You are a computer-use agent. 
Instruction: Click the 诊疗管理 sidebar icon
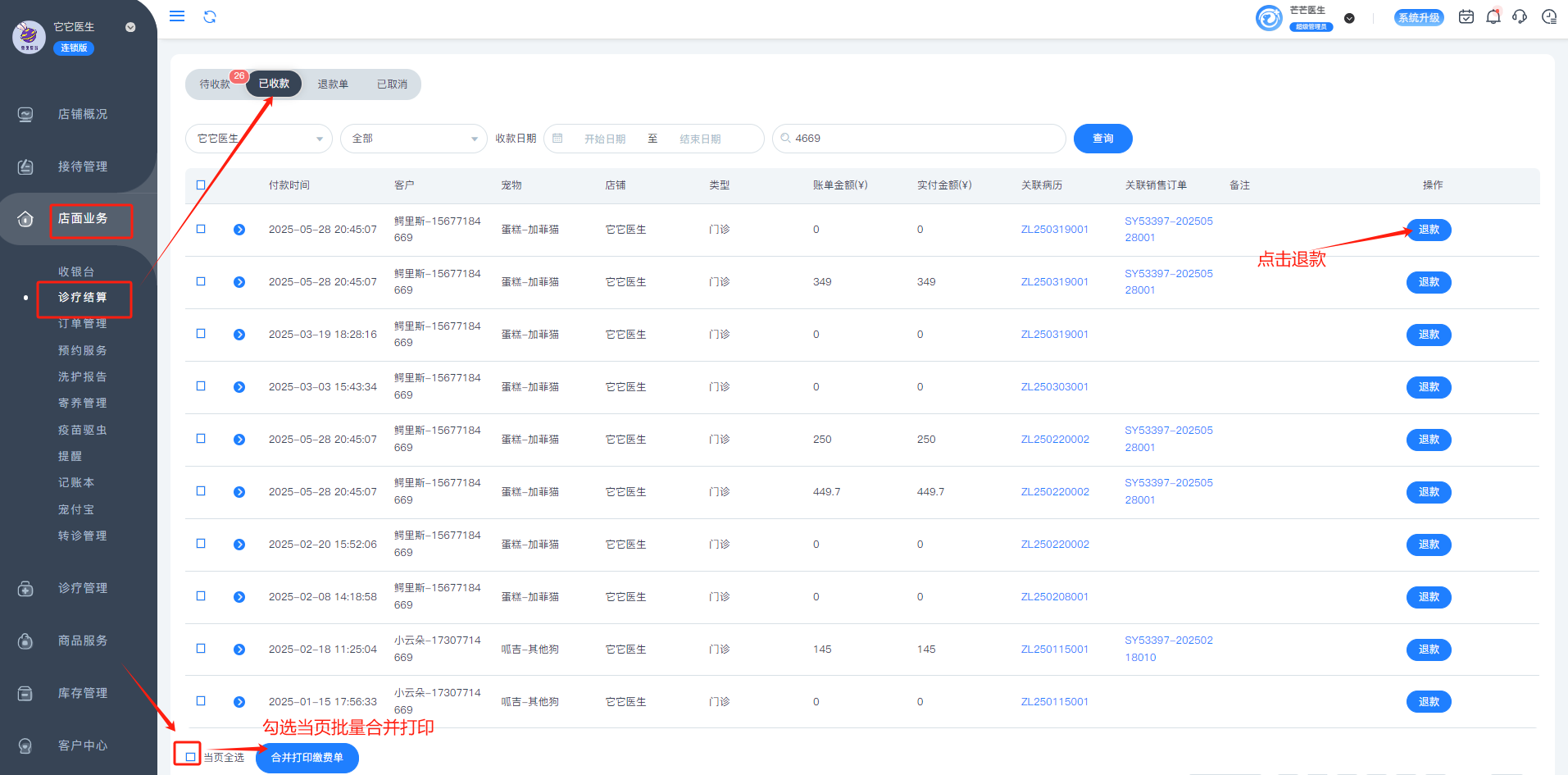point(25,589)
